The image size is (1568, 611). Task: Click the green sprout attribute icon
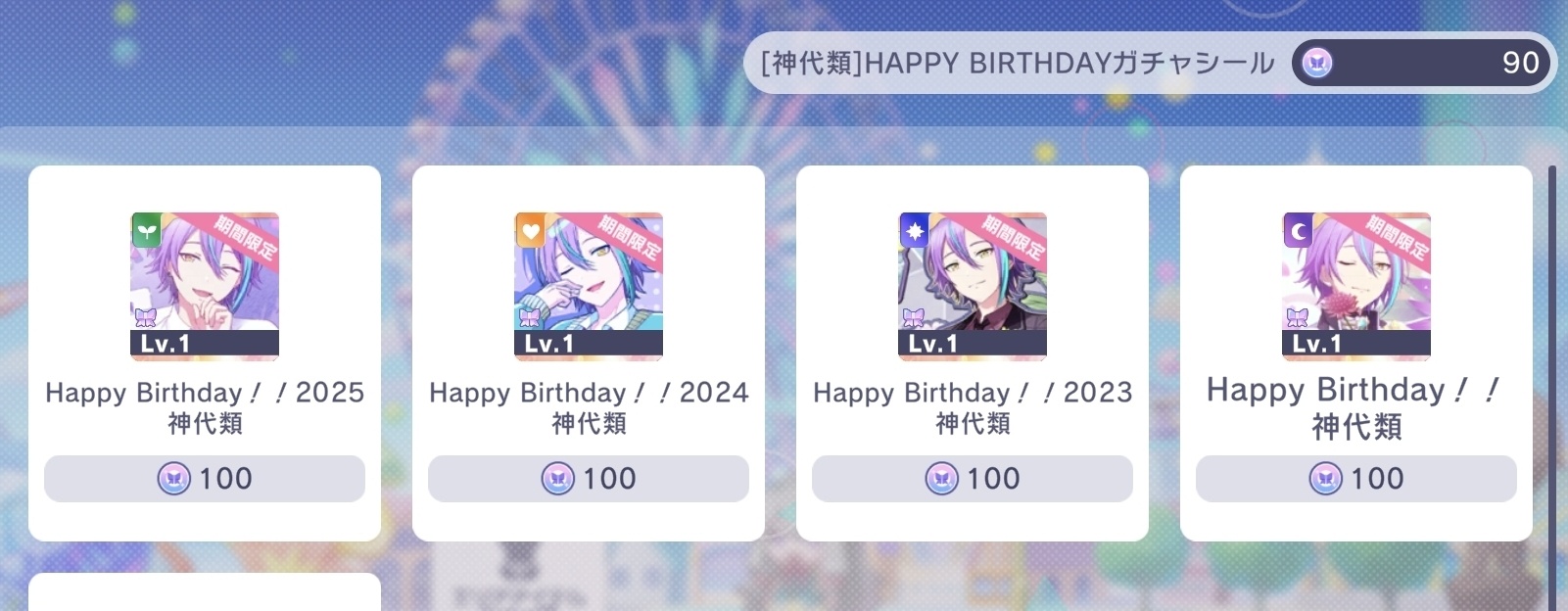tap(147, 230)
